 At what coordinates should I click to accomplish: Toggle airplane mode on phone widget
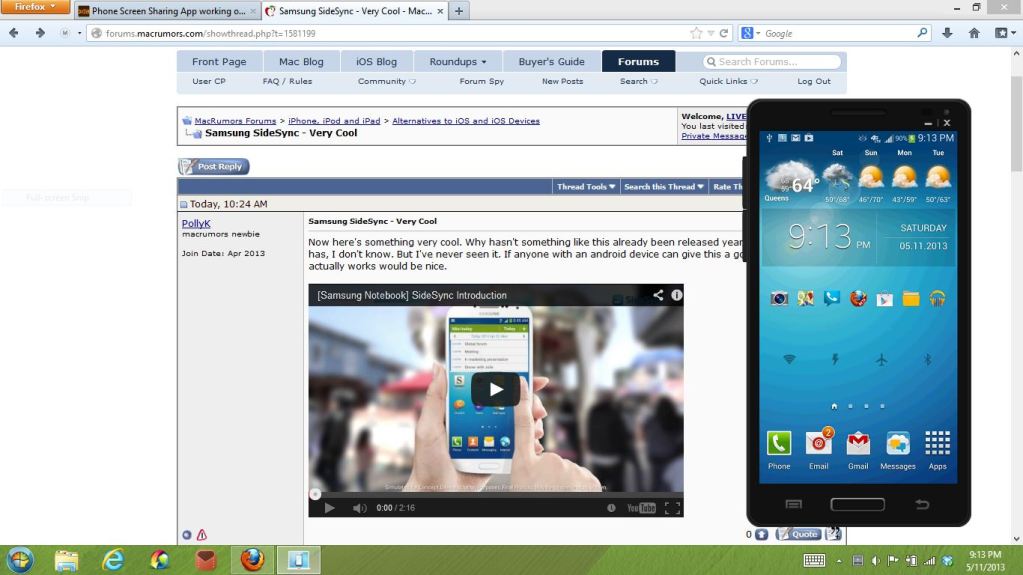(881, 359)
